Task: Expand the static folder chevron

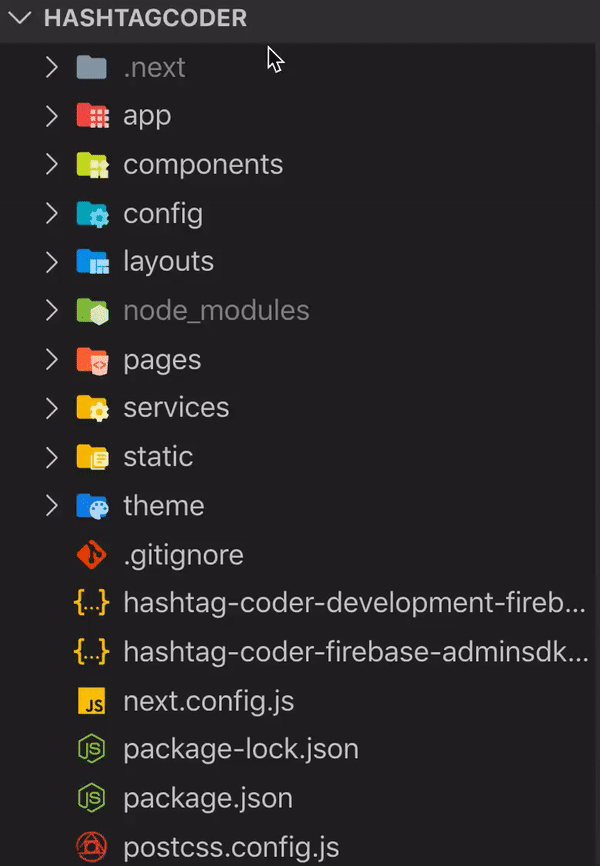Action: pyautogui.click(x=52, y=457)
